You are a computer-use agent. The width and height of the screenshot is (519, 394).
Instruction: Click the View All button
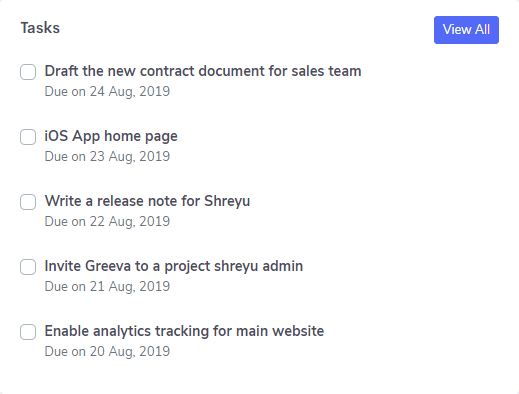point(466,30)
